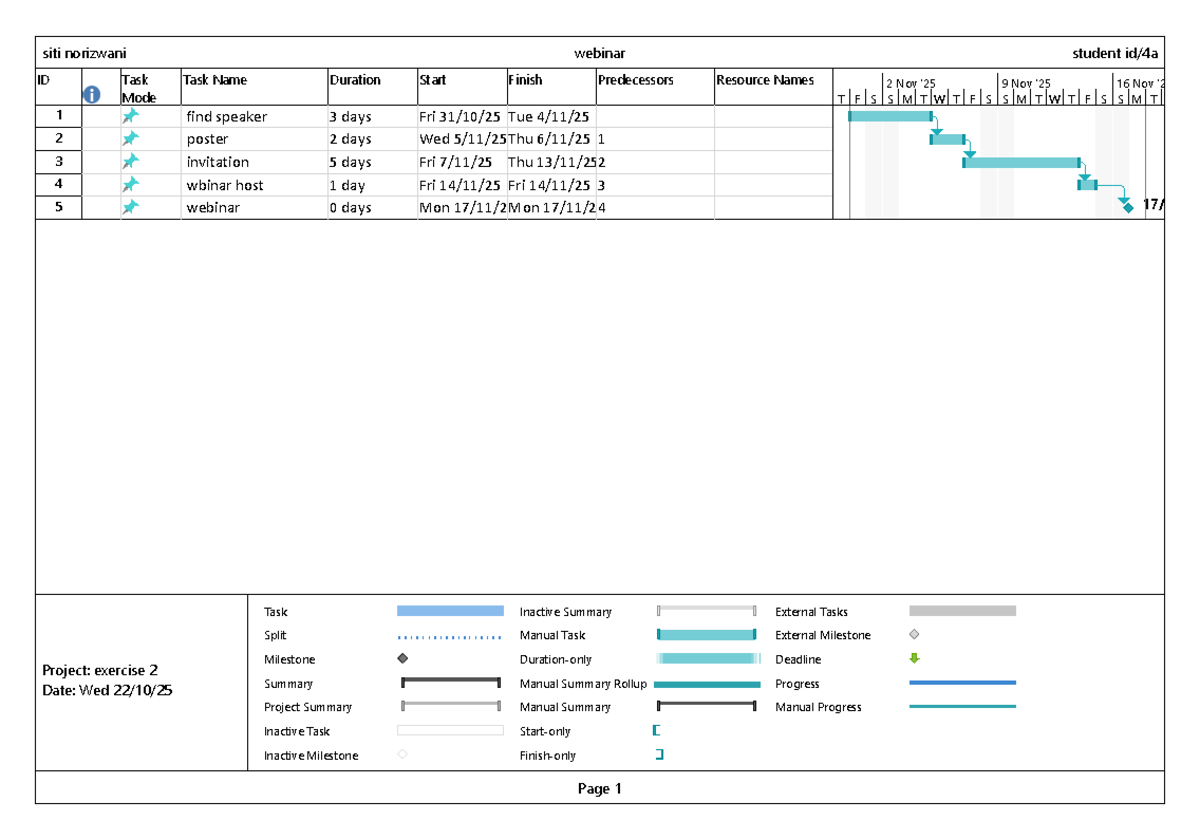Click the 'Inactive Summary' legend label
Screen dimensions: 1200x839
(566, 612)
